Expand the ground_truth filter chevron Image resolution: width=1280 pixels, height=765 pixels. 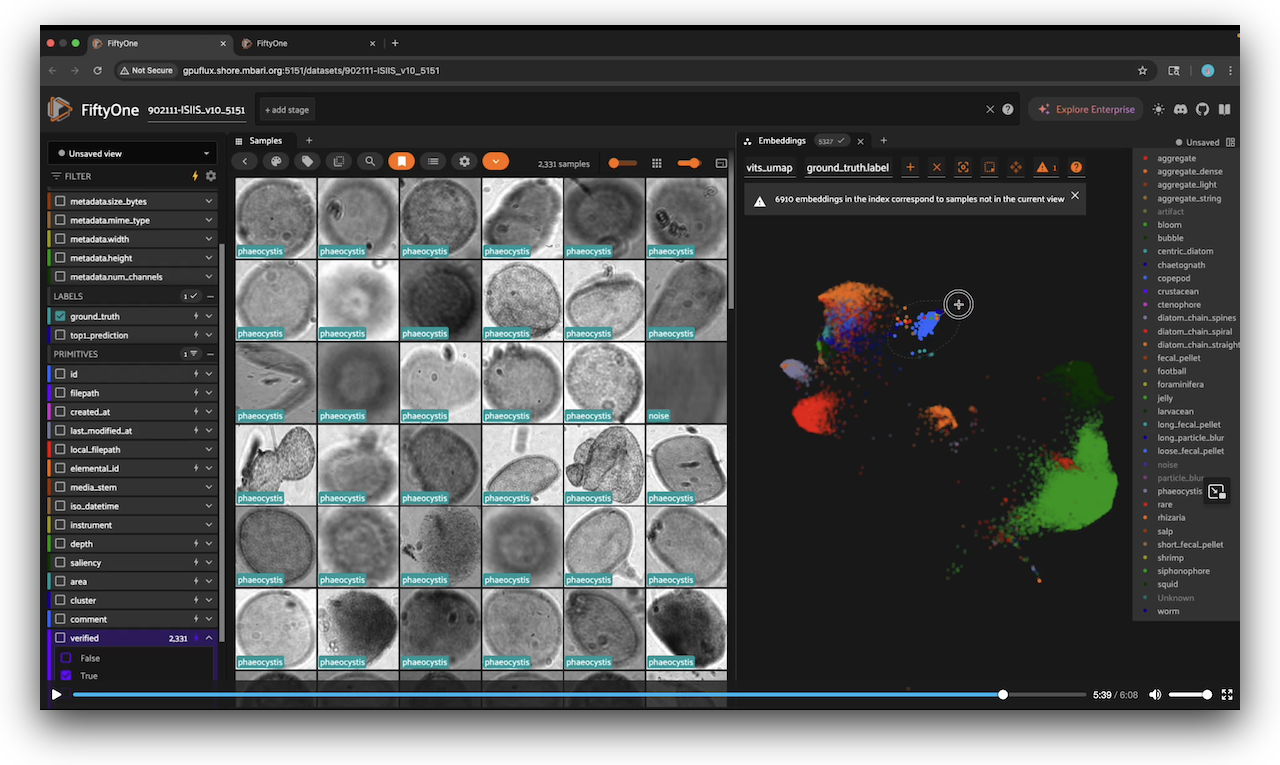[209, 316]
